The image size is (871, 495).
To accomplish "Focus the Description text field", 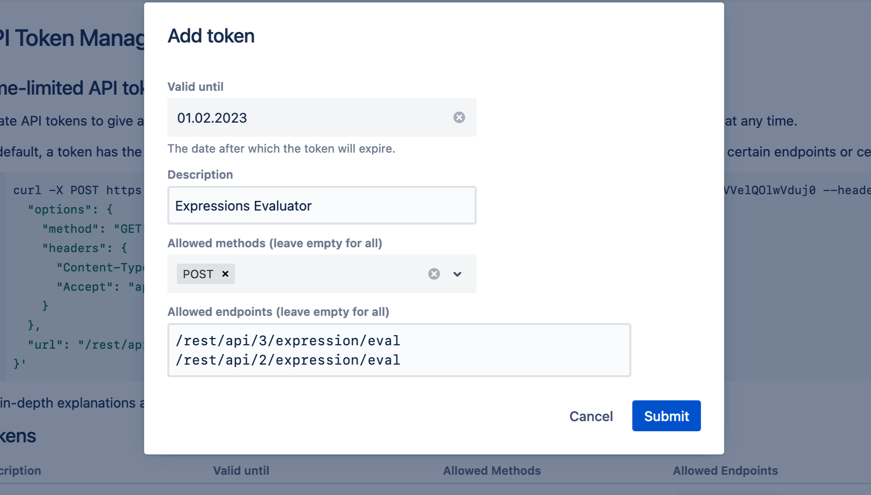I will click(x=321, y=206).
